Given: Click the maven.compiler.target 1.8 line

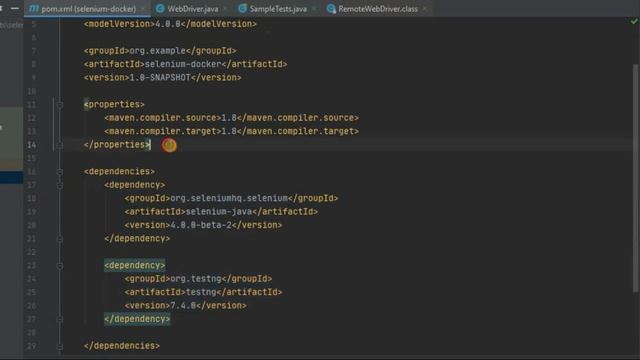Looking at the screenshot, I should [231, 131].
